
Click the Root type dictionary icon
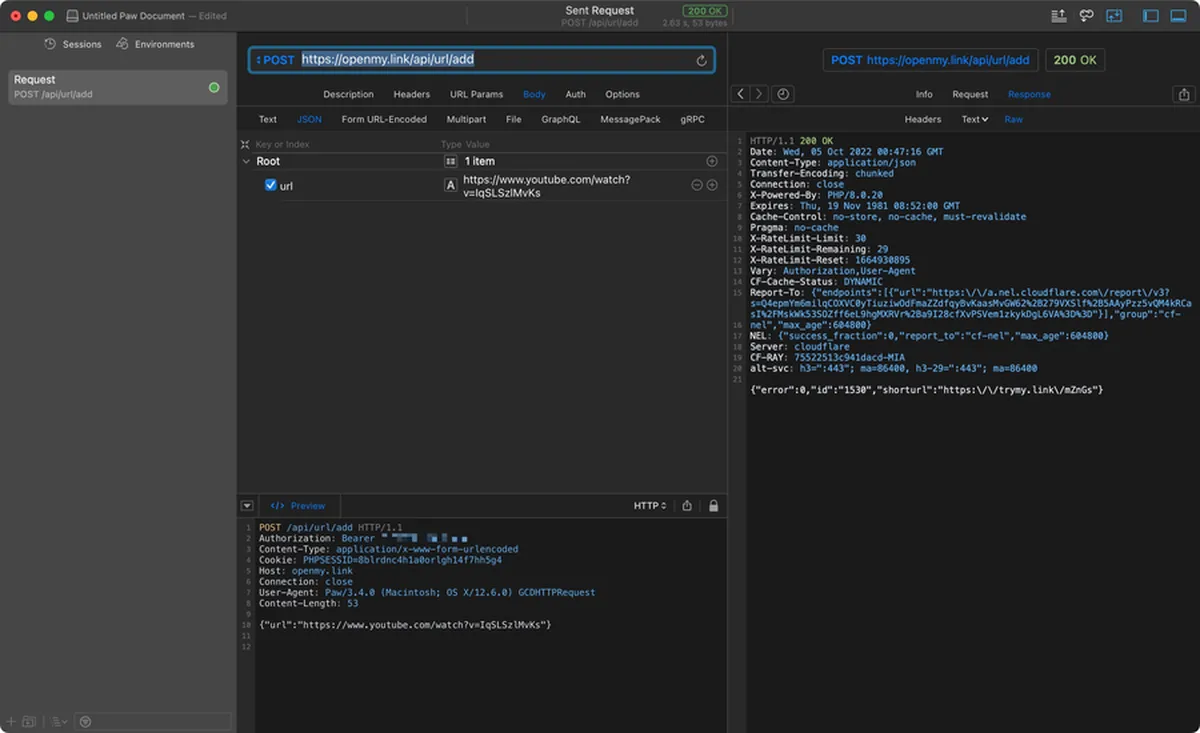pyautogui.click(x=450, y=161)
